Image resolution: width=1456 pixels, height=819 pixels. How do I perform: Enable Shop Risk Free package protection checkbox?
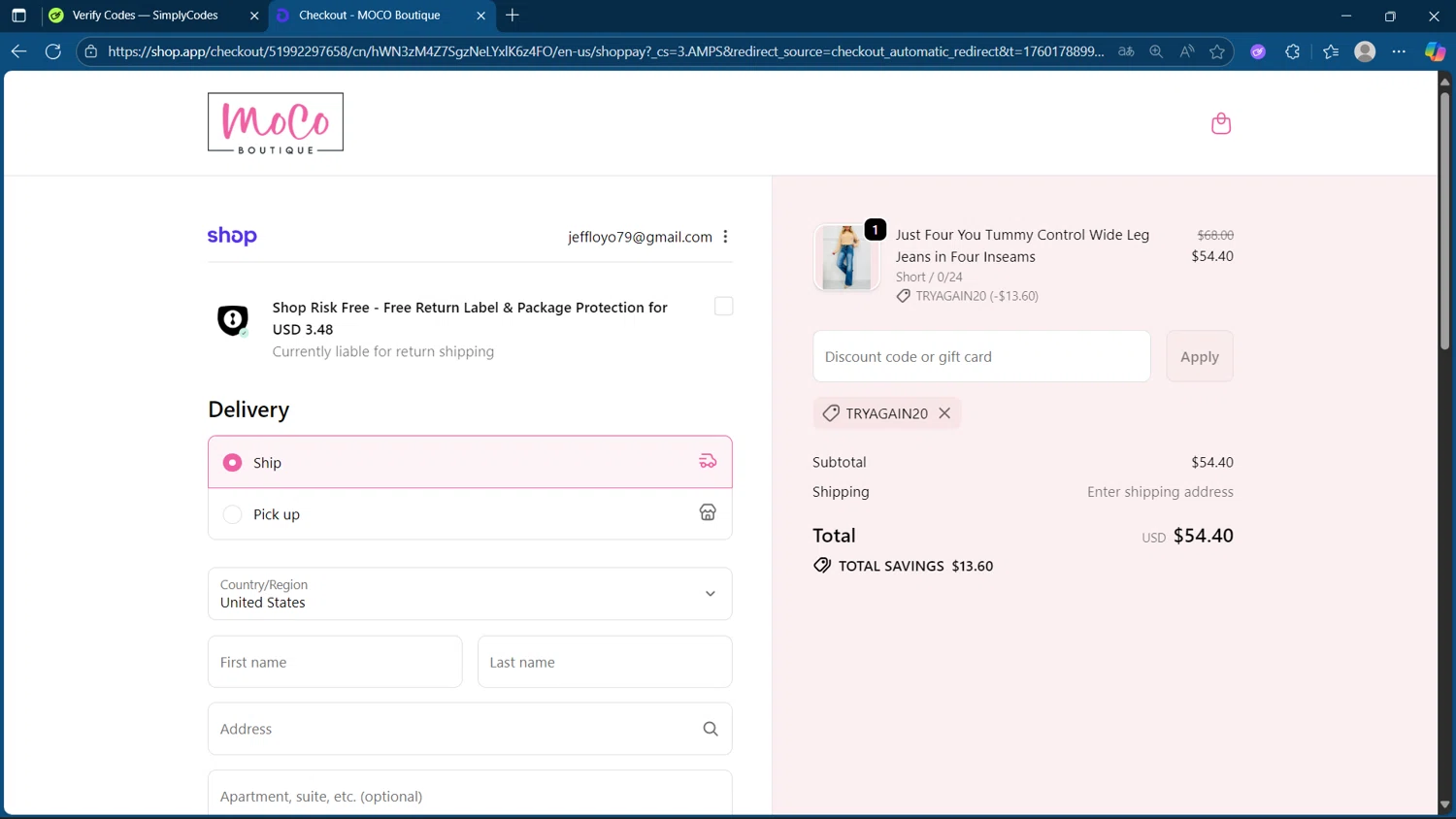[723, 307]
